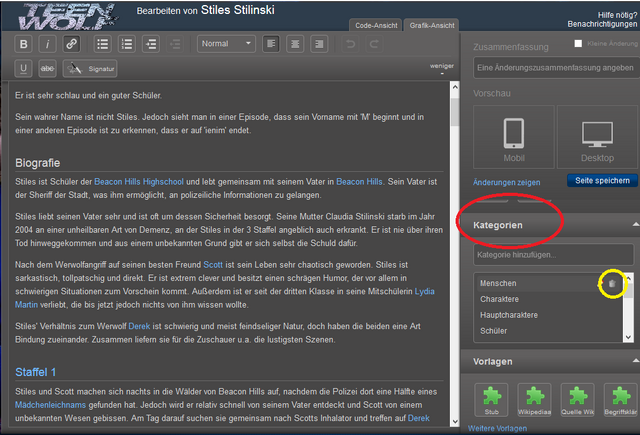The height and width of the screenshot is (435, 640).
Task: Follow the Mädchenleichnams link
Action: (x=51, y=405)
